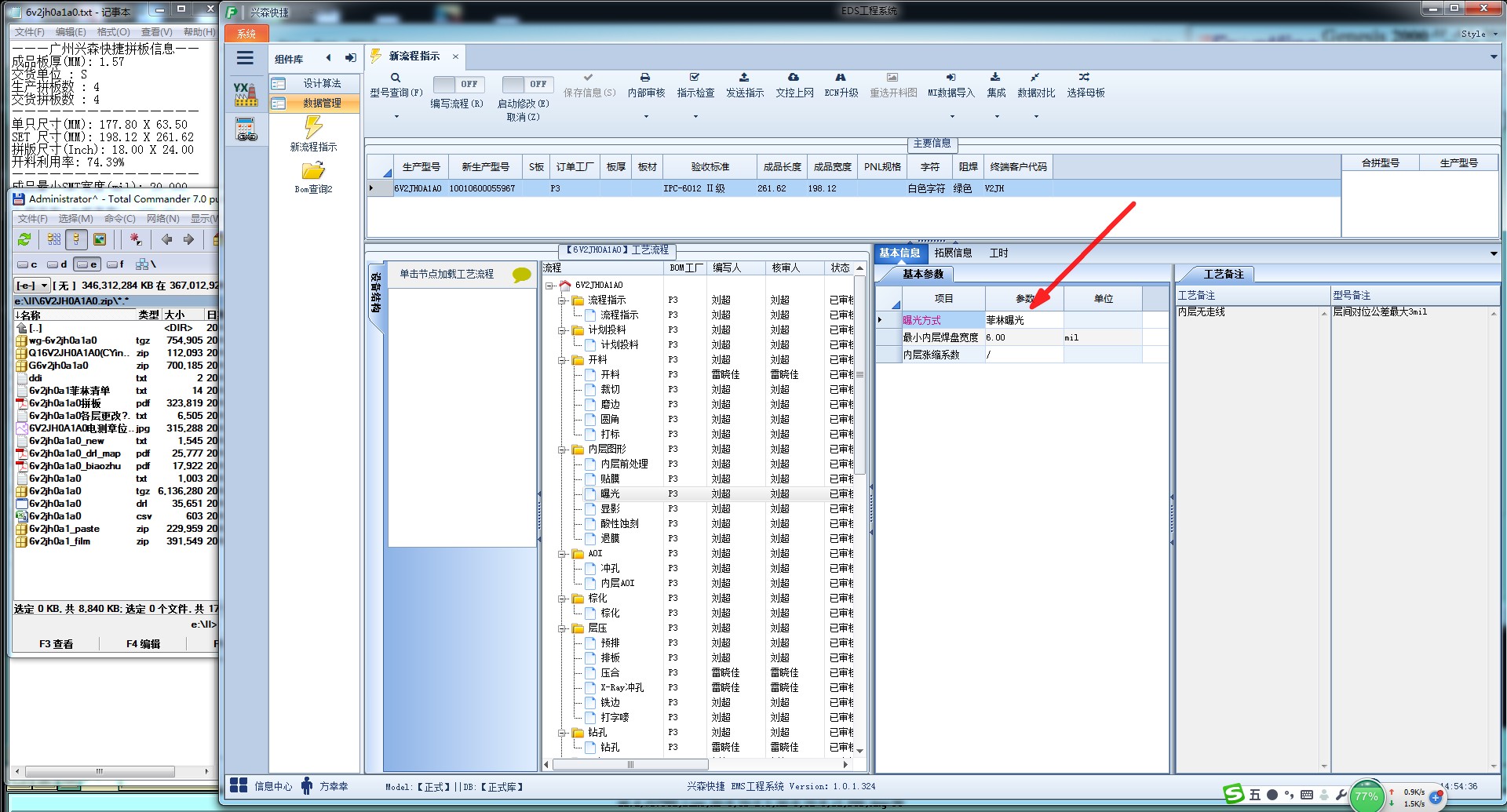Click the 集成 download icon
The height and width of the screenshot is (812, 1507).
pyautogui.click(x=995, y=78)
